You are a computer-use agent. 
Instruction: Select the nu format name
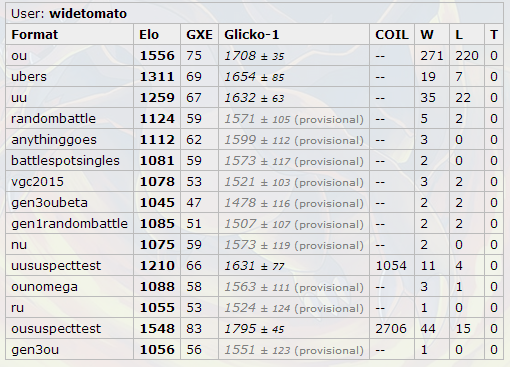pyautogui.click(x=19, y=245)
